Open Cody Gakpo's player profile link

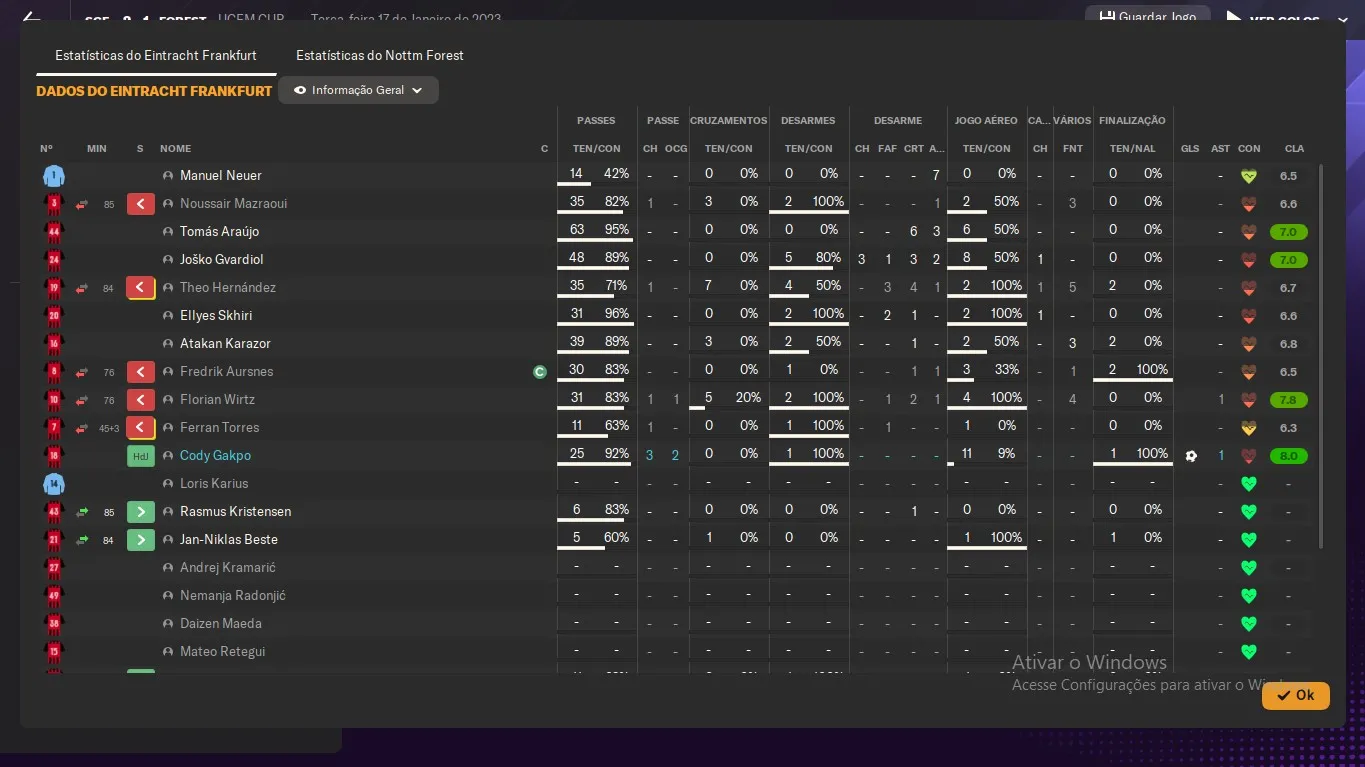(x=215, y=456)
